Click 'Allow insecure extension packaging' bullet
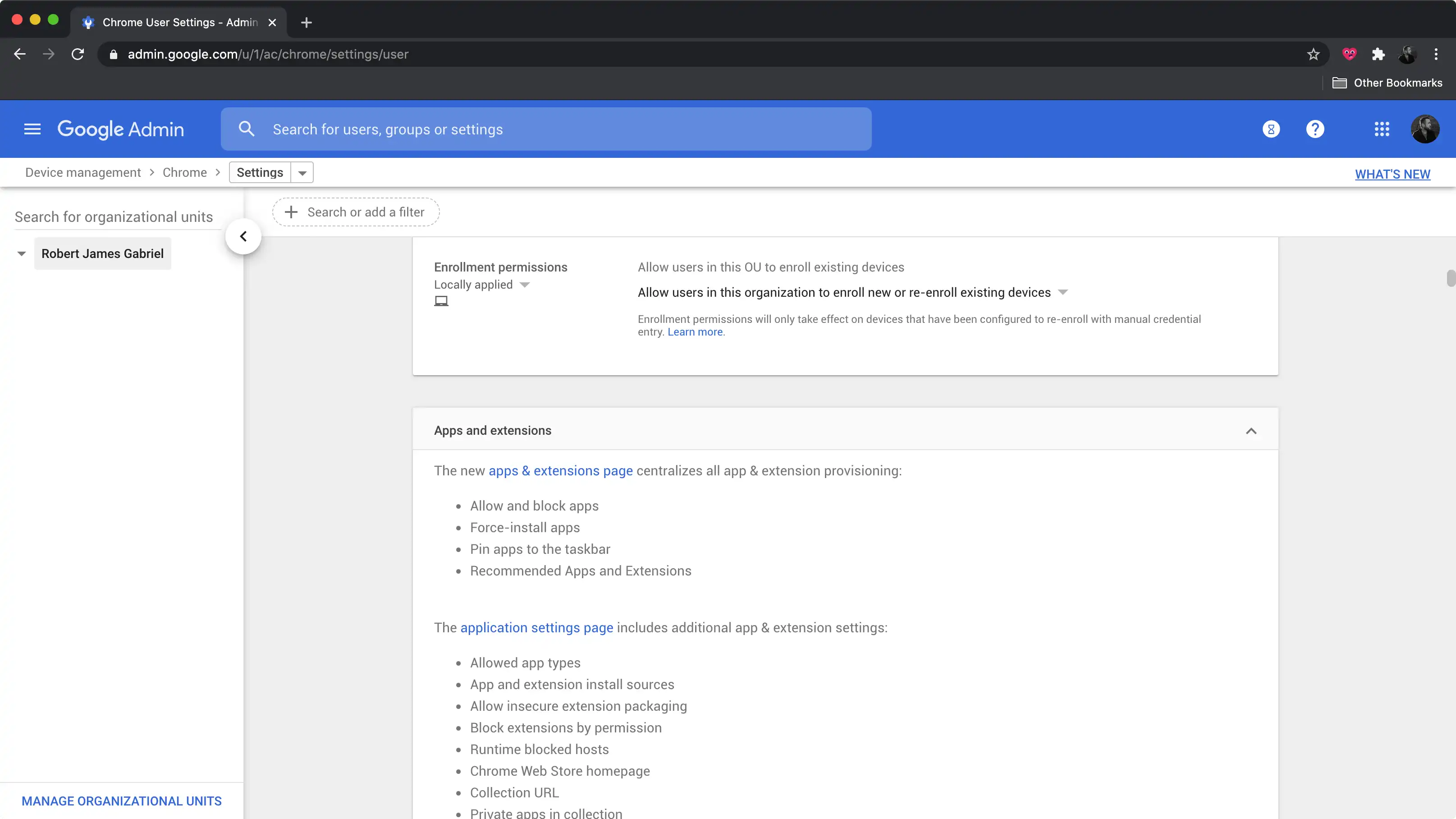 click(x=578, y=706)
